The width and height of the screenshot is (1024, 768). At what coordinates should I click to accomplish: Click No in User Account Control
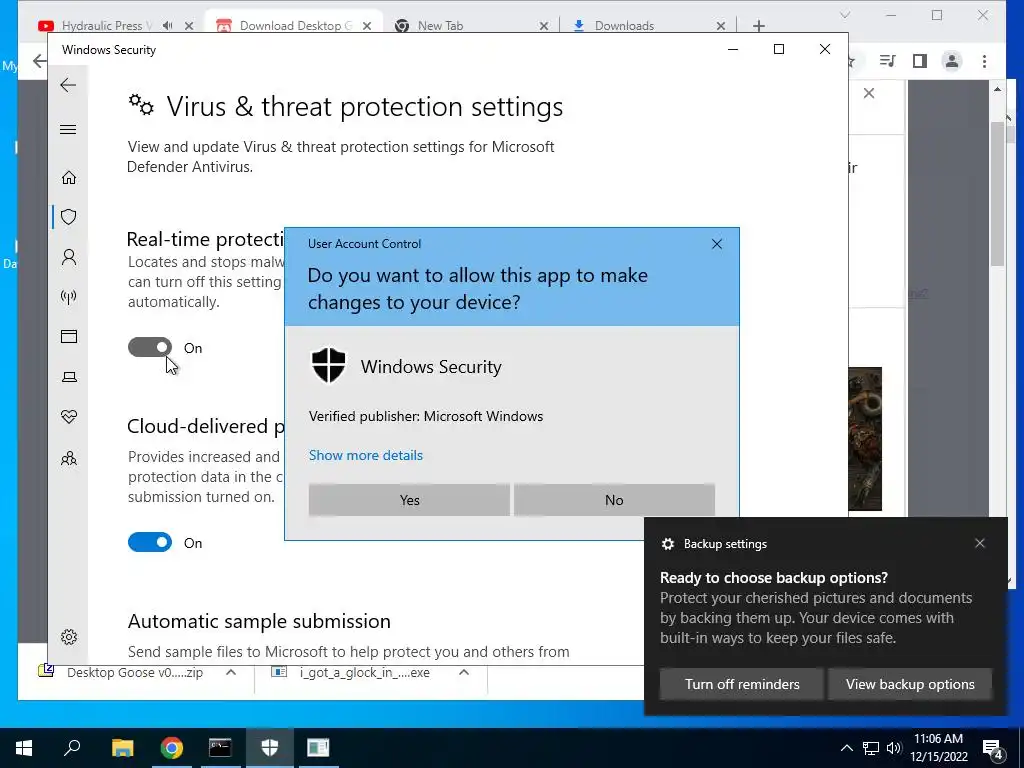(x=614, y=500)
